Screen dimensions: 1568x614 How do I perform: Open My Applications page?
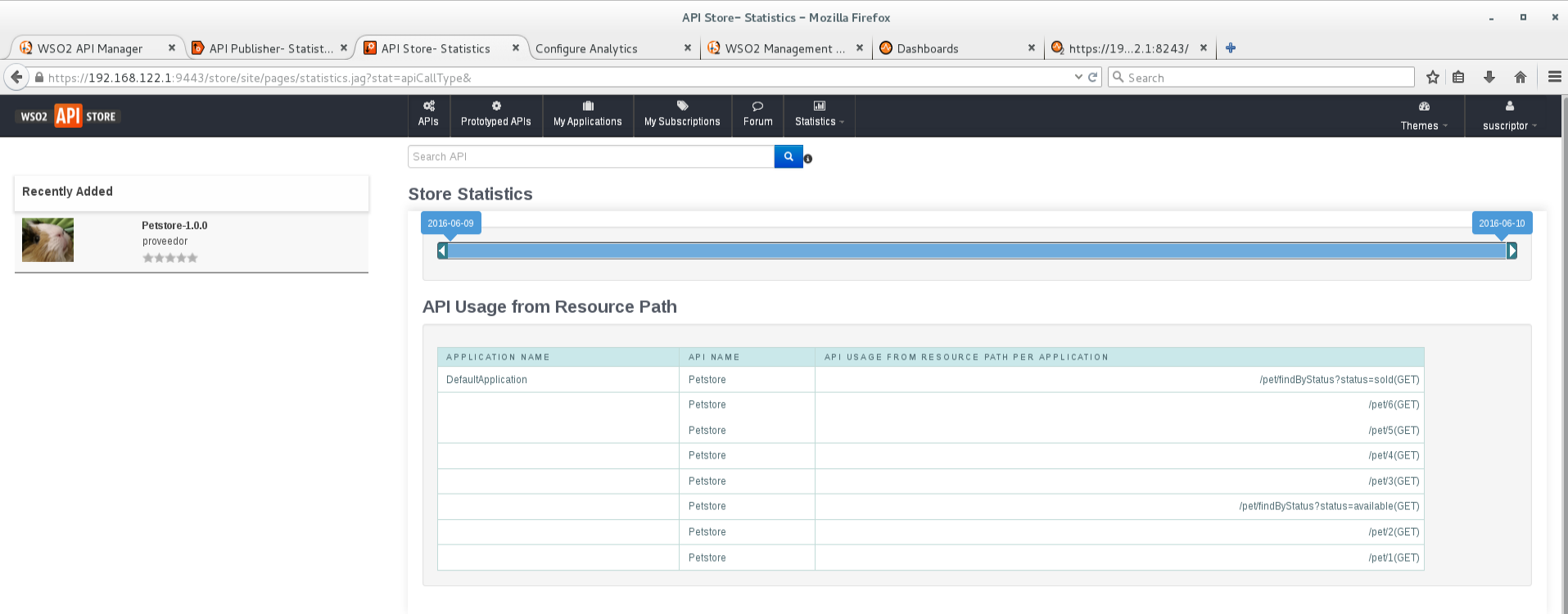click(x=588, y=115)
